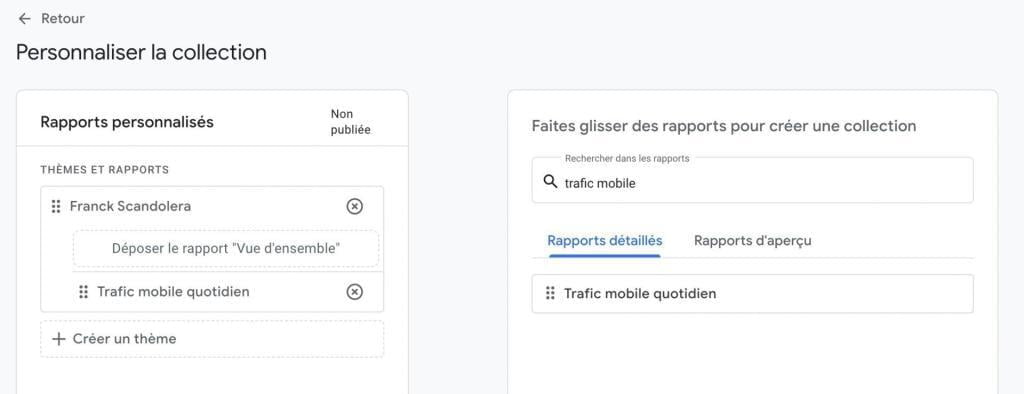The height and width of the screenshot is (394, 1024).
Task: Click the Retour link
Action: click(63, 19)
